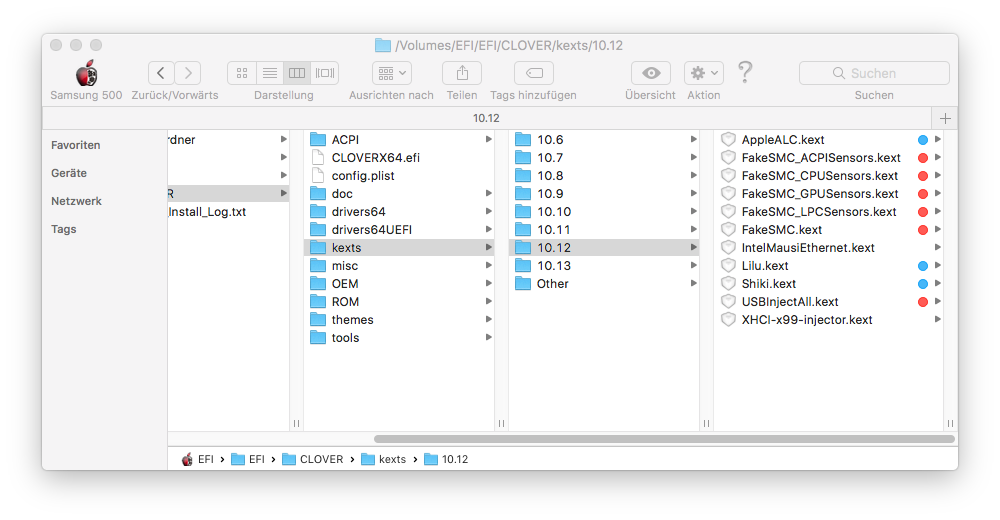Viewport: 1000px width, 520px height.
Task: Jump to kexts in path bar
Action: coord(383,459)
